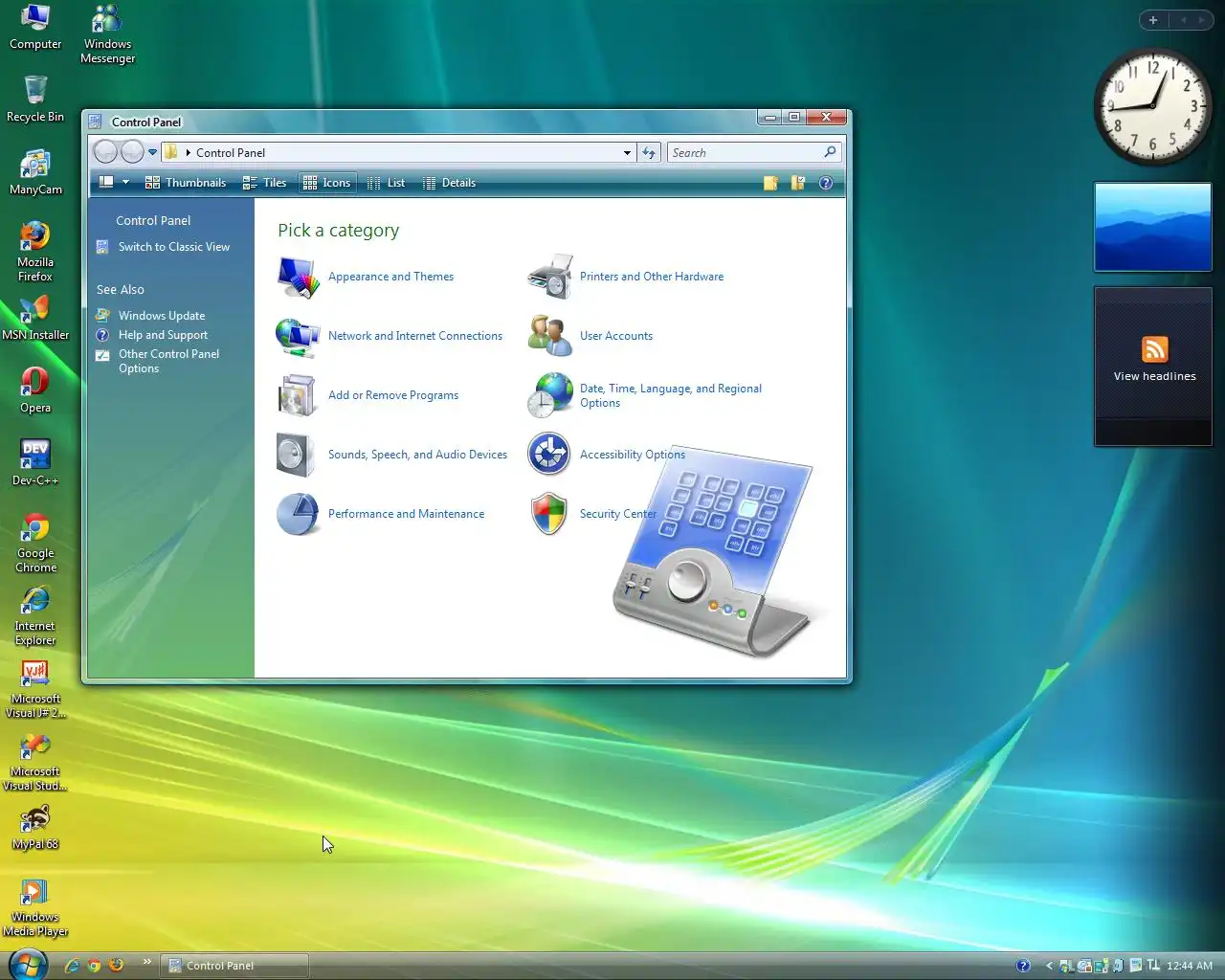Click the folder options icon in toolbar

(797, 183)
